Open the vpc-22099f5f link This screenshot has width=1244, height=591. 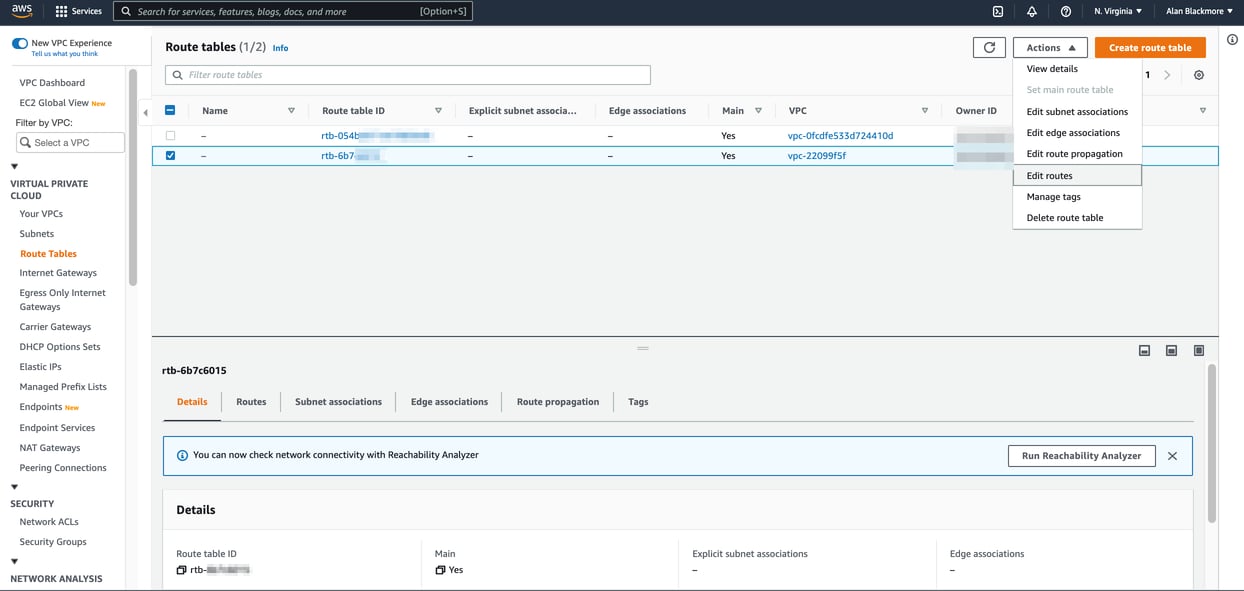816,155
